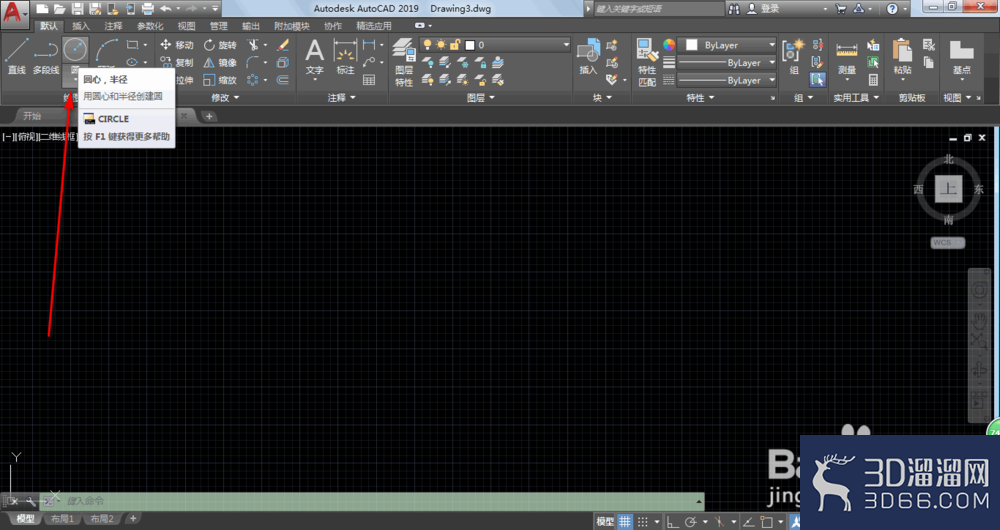Viewport: 1000px width, 530px height.
Task: Open the quick calculator icon
Action: pyautogui.click(x=873, y=80)
